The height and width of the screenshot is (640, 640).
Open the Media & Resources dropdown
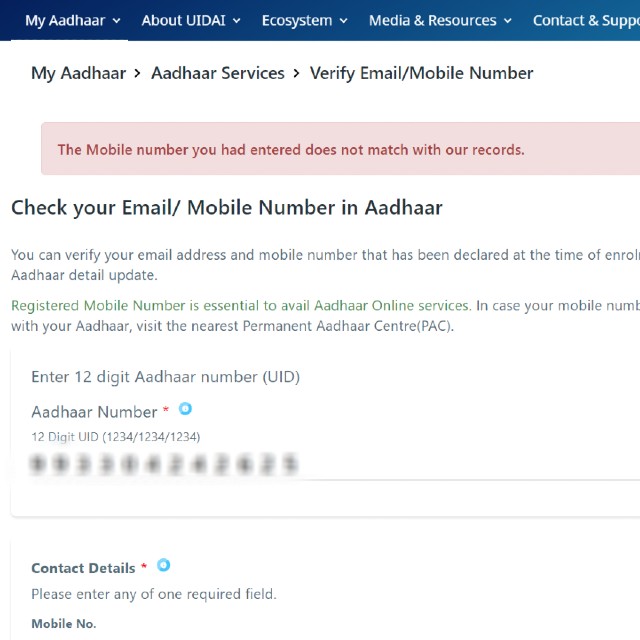(x=439, y=20)
